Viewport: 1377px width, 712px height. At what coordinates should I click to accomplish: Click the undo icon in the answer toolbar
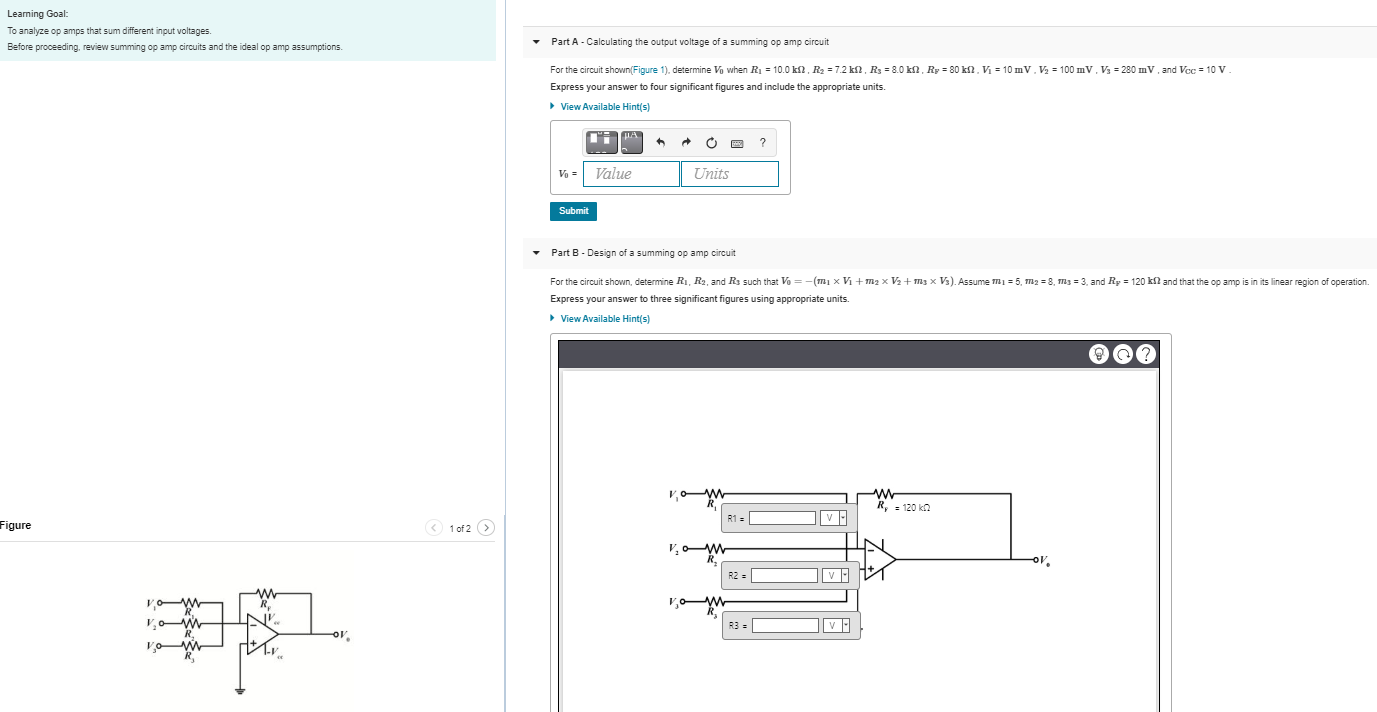660,142
